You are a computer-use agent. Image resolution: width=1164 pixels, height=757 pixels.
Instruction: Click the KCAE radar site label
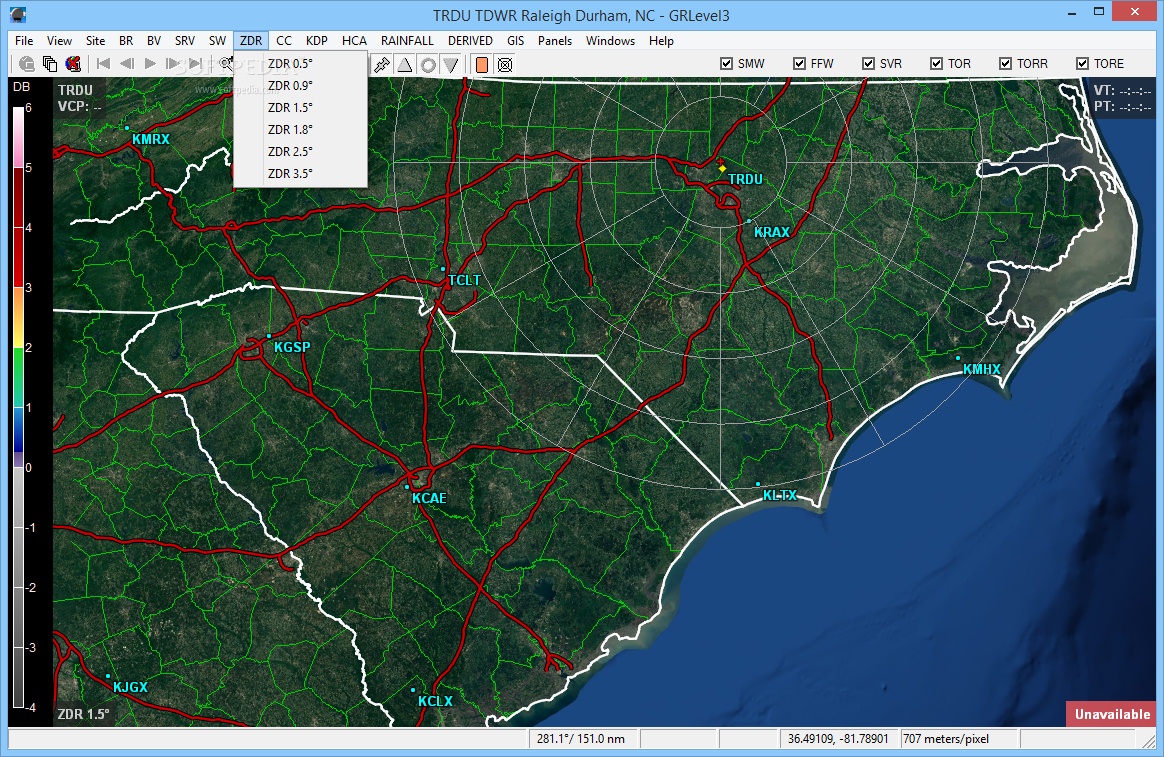coord(429,499)
